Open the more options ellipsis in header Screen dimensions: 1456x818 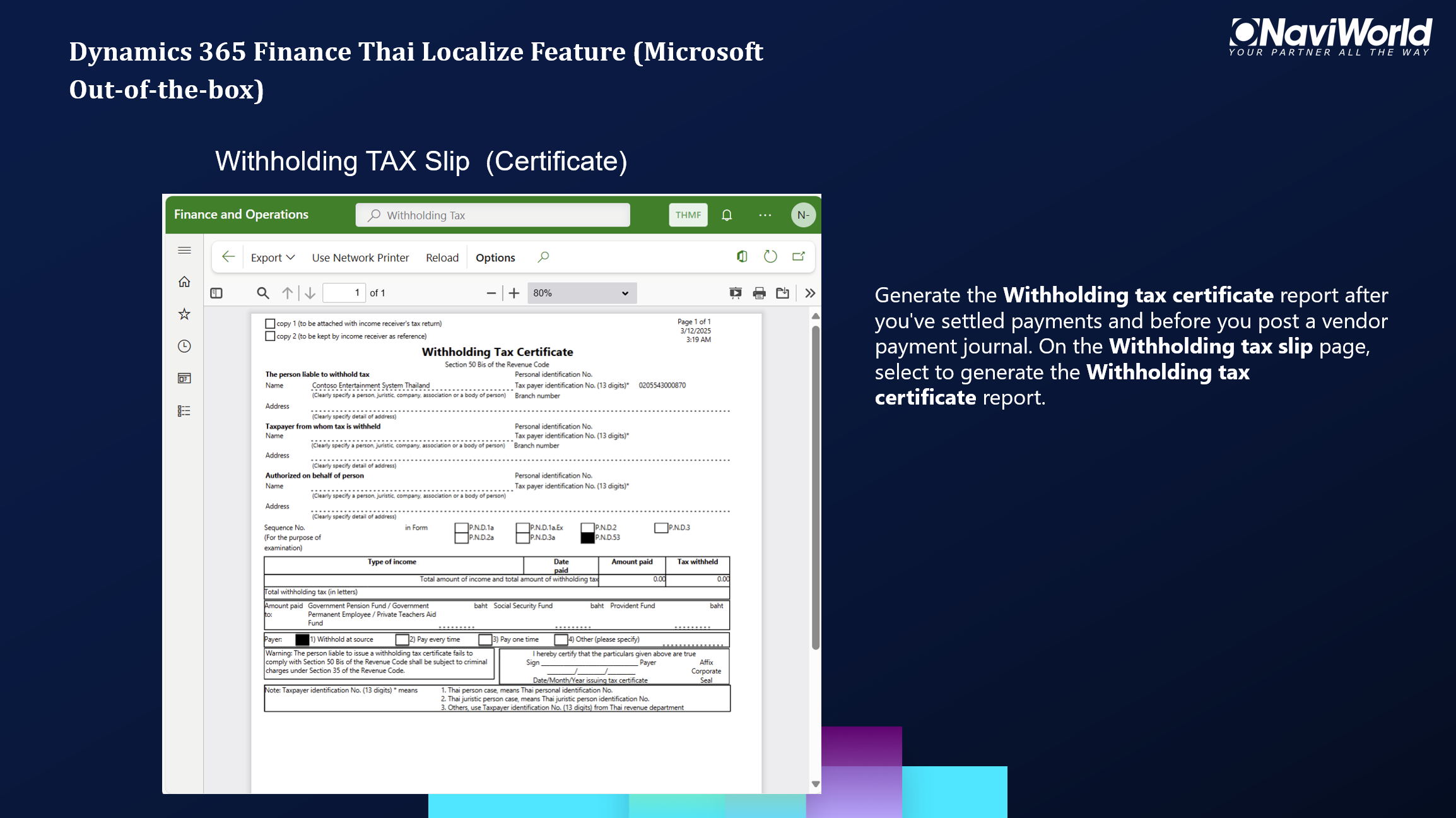coord(765,215)
